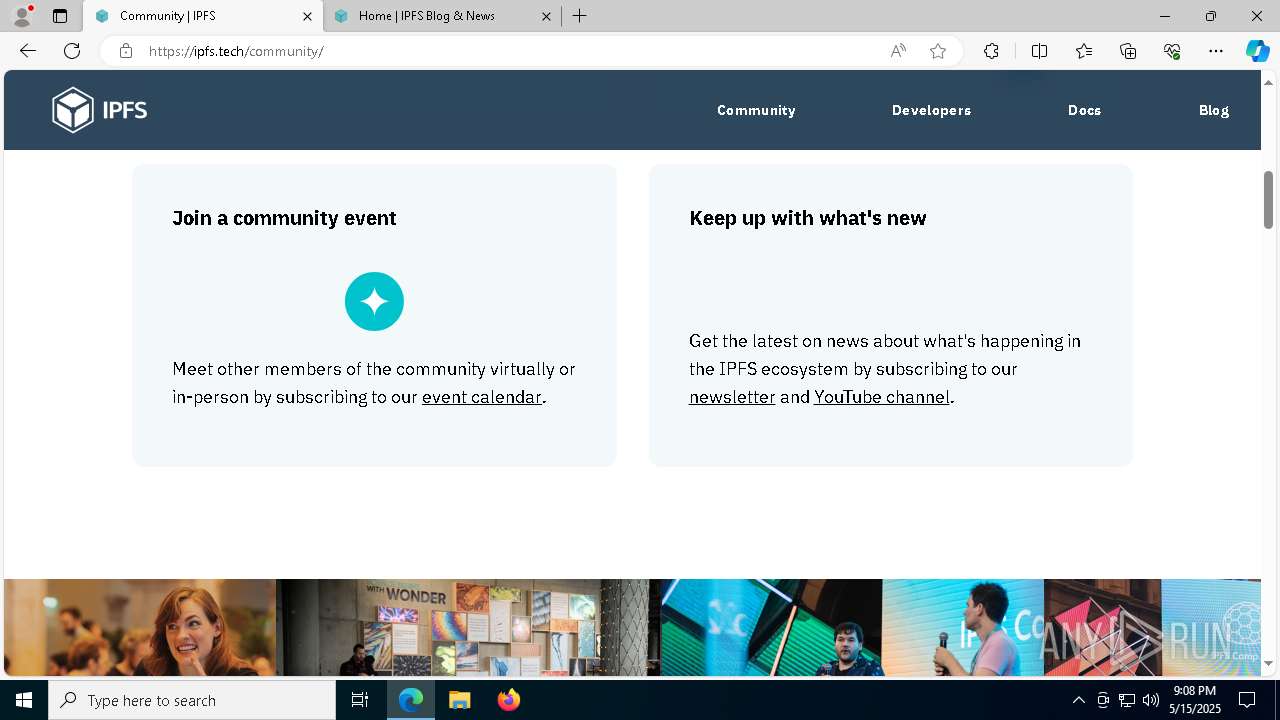The image size is (1280, 720).
Task: Launch Firefox from taskbar
Action: pos(508,700)
